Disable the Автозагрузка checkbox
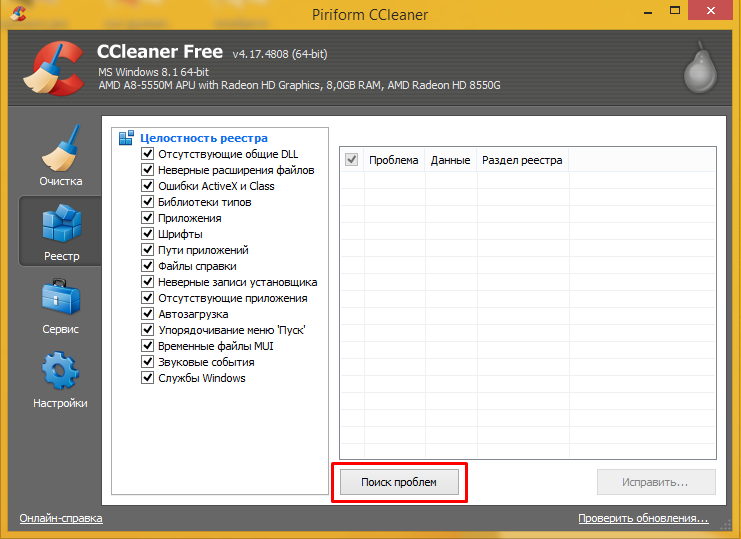741x539 pixels. (147, 314)
